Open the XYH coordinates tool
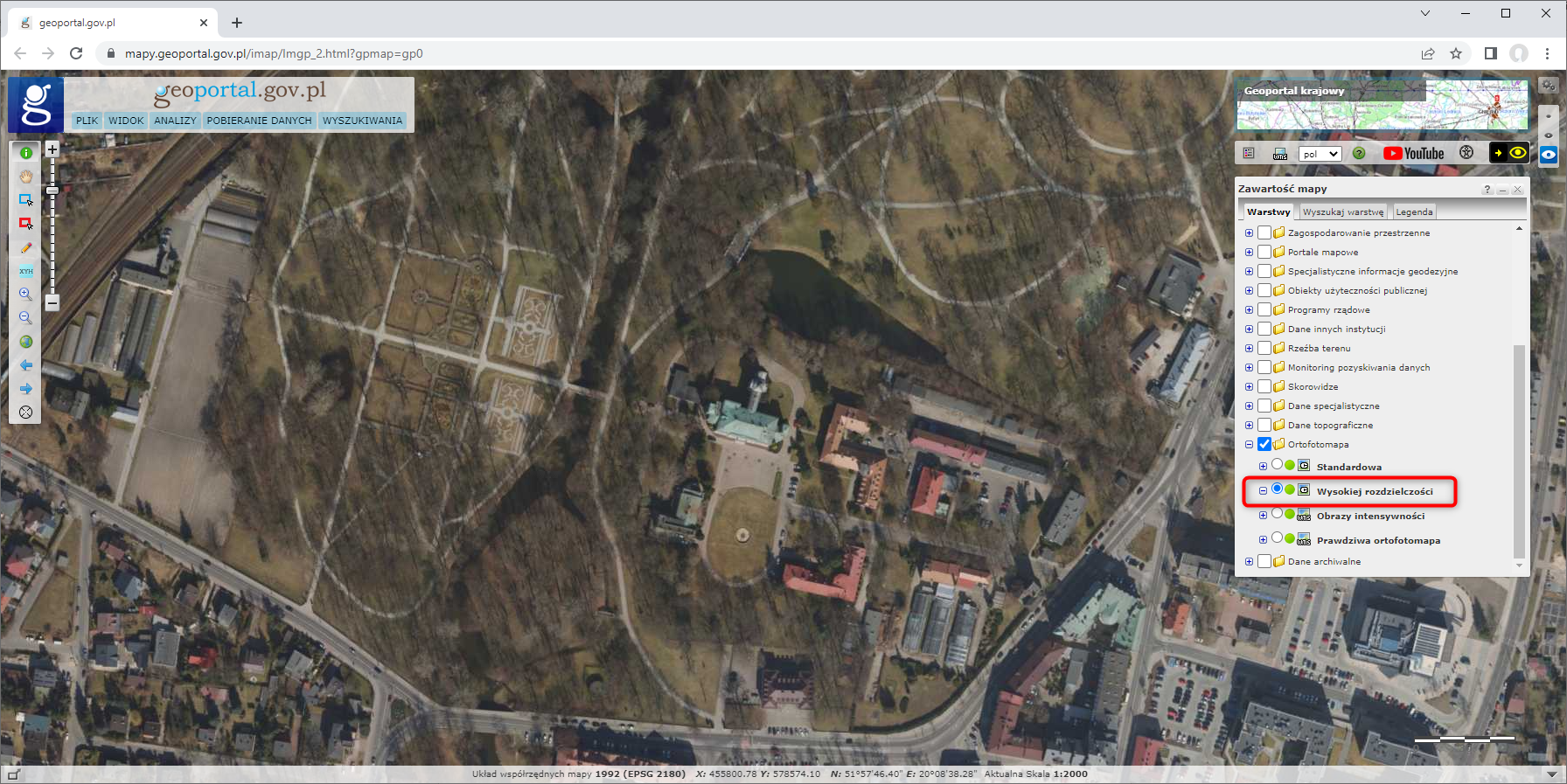Viewport: 1567px width, 784px height. (x=26, y=271)
